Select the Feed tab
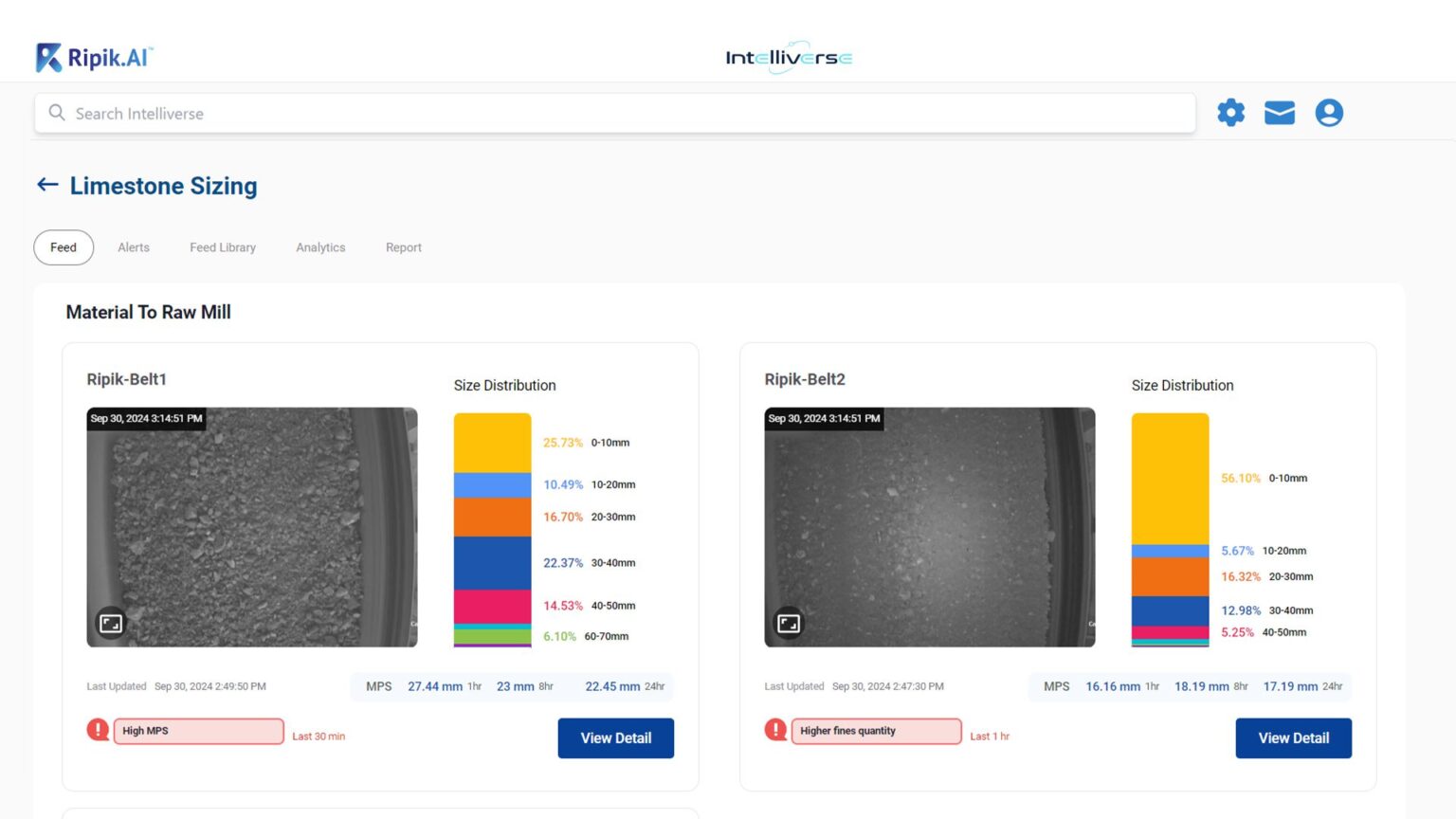The image size is (1456, 819). click(x=63, y=247)
